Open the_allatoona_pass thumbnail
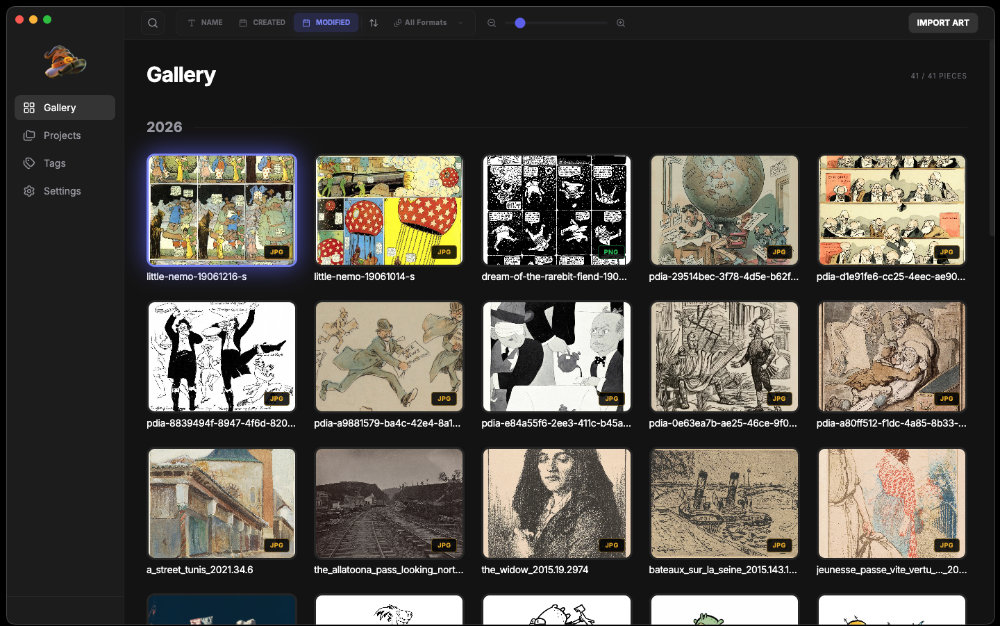Viewport: 1000px width, 626px height. (389, 503)
